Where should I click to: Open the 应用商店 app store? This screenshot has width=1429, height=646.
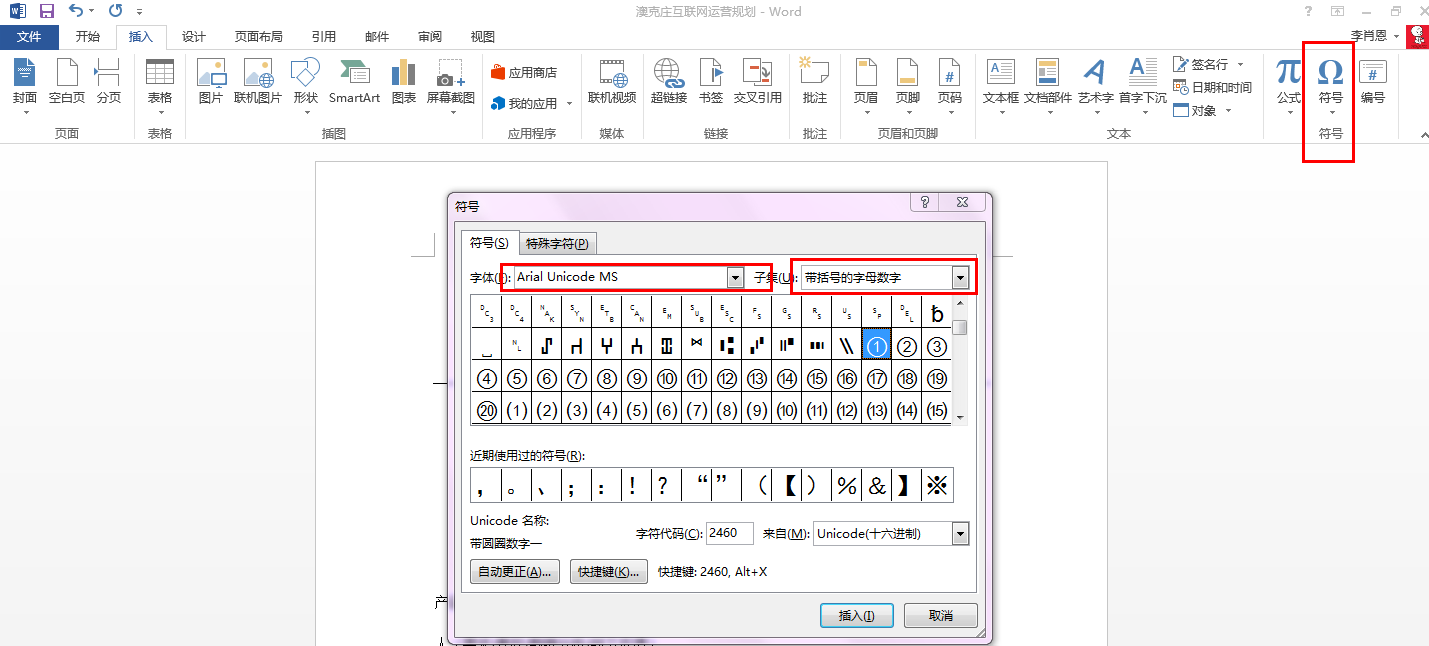pyautogui.click(x=524, y=73)
